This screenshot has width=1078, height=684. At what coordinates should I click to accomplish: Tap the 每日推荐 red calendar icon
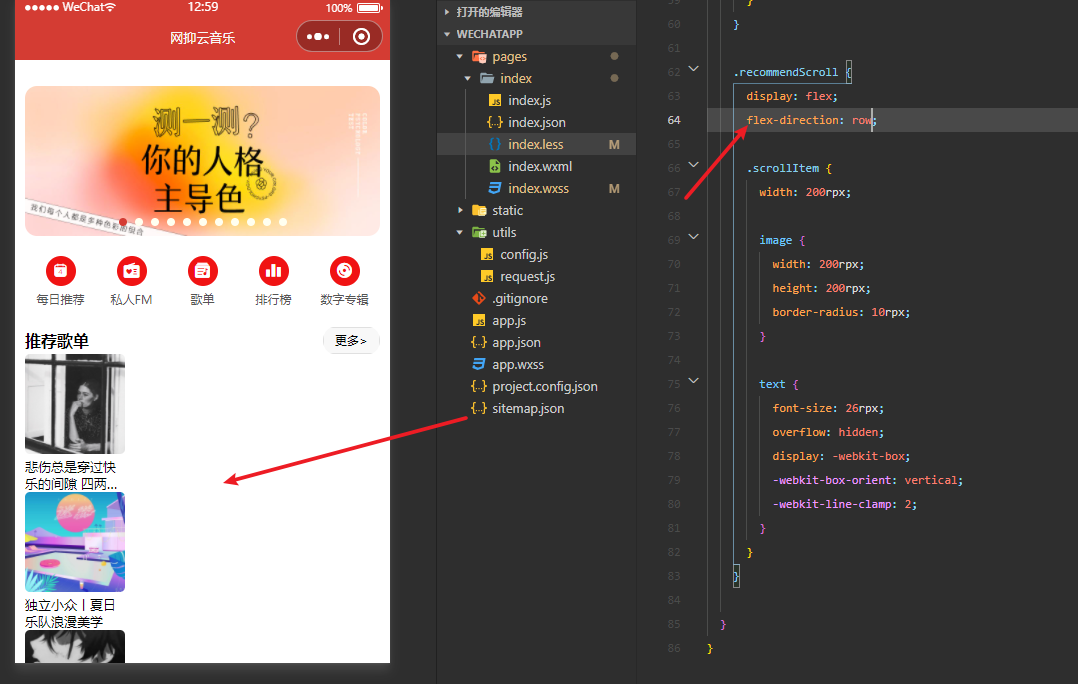(60, 271)
